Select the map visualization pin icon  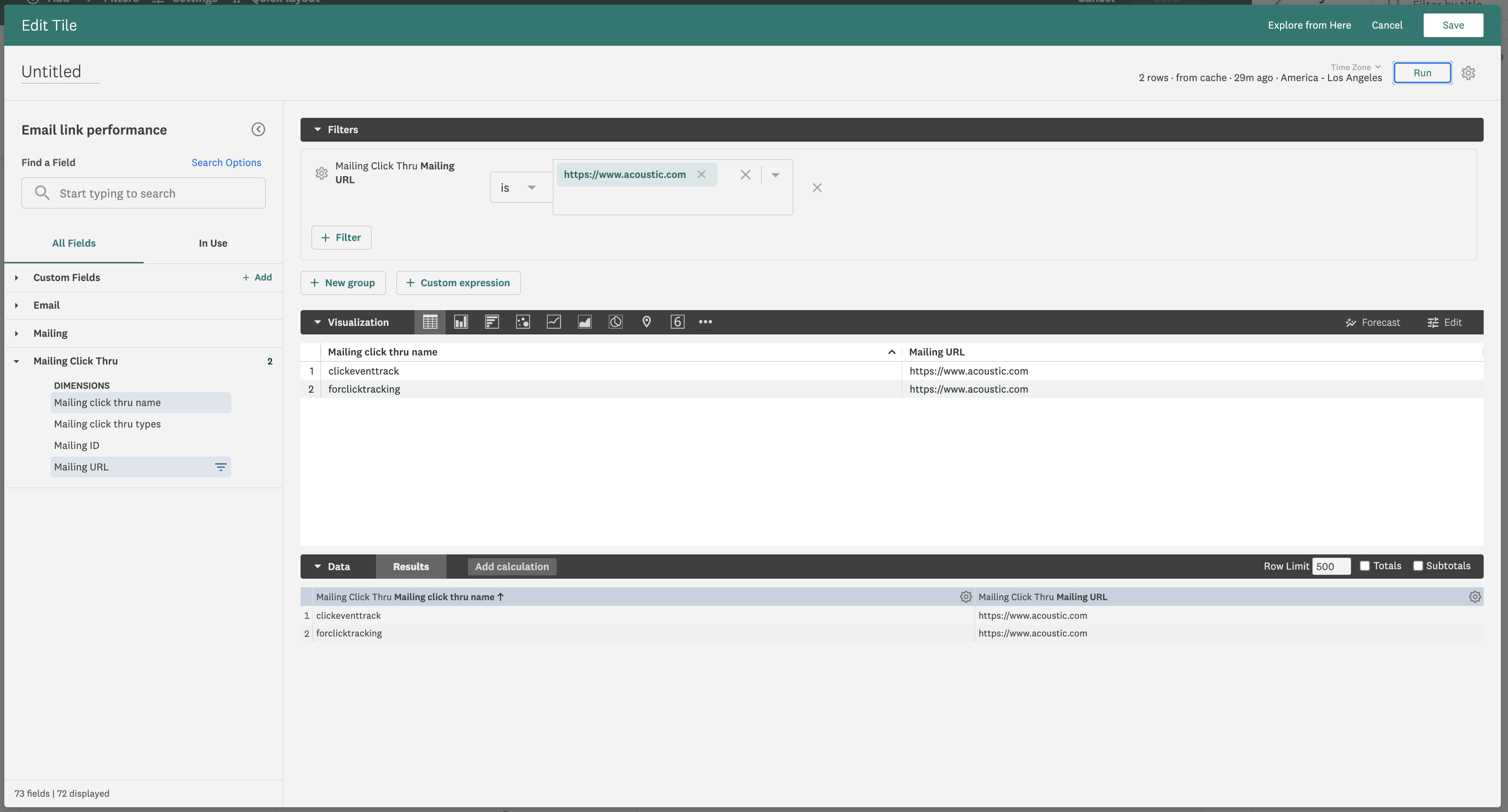pyautogui.click(x=646, y=322)
